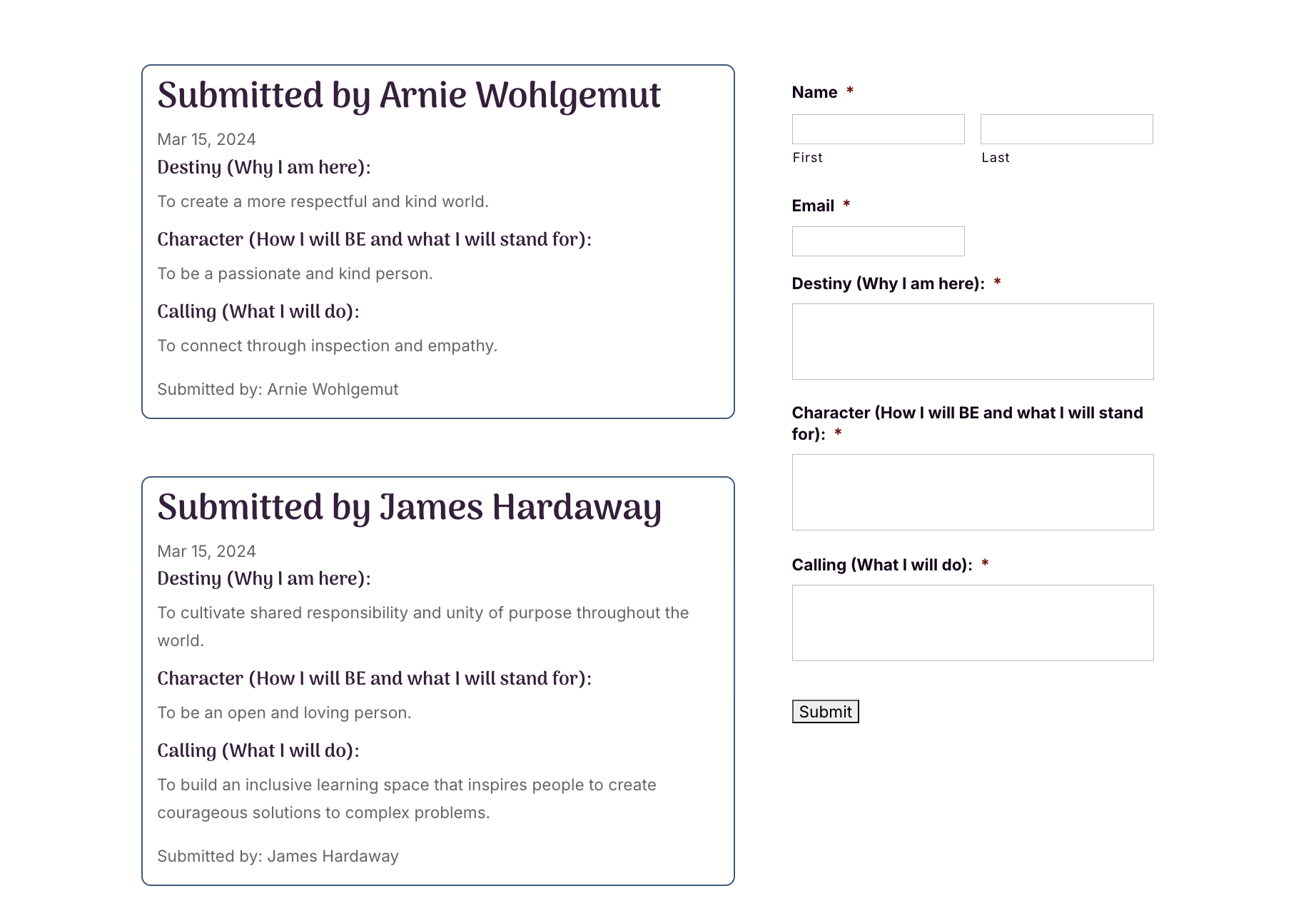The image size is (1316, 921).
Task: Select the Email input field
Action: point(878,241)
